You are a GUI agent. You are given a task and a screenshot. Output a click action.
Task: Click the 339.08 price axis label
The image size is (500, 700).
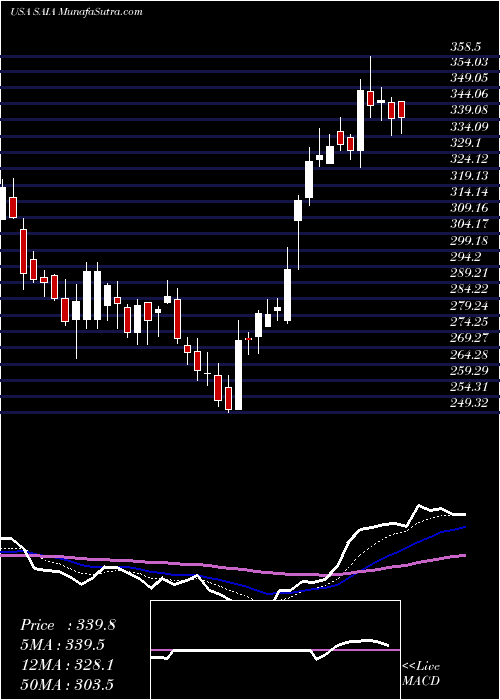[468, 110]
